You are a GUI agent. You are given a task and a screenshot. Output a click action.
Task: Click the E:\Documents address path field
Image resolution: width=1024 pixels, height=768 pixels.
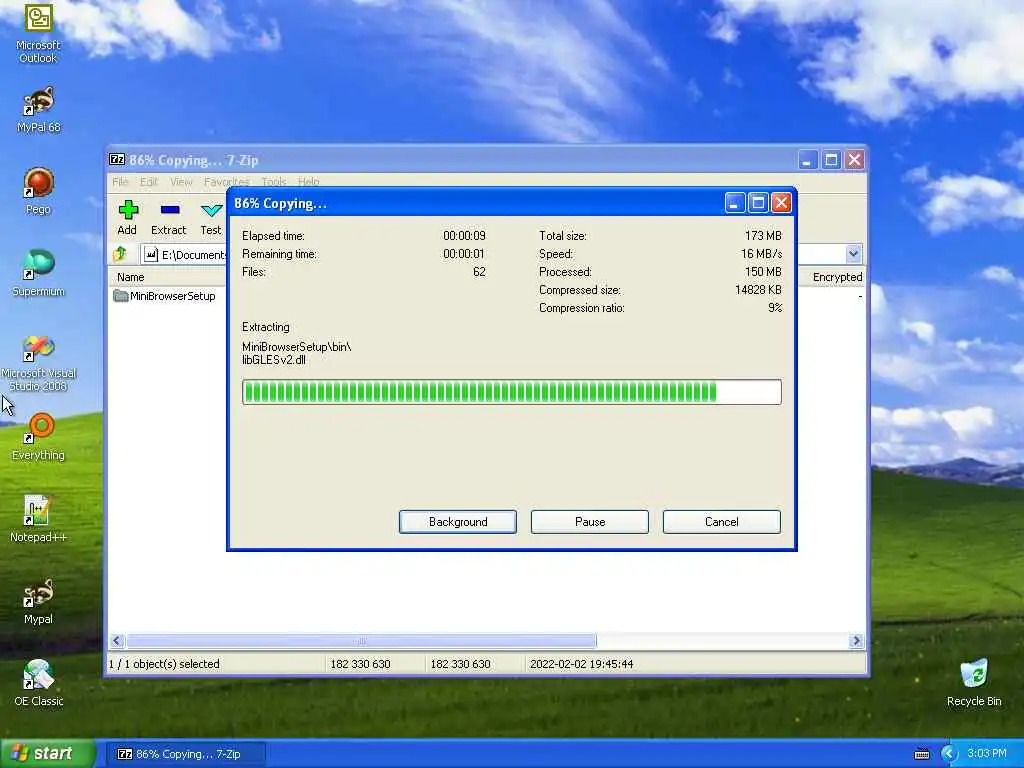(x=184, y=254)
